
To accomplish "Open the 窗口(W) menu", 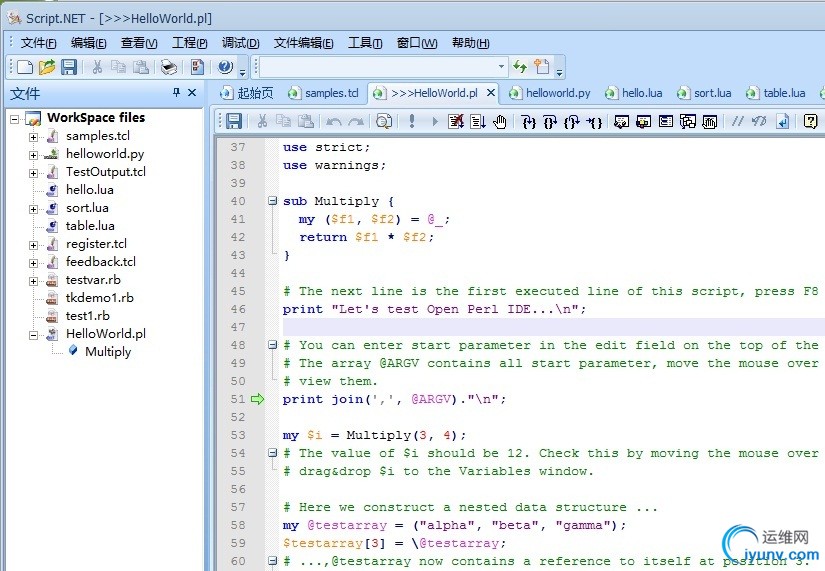I will tap(417, 43).
